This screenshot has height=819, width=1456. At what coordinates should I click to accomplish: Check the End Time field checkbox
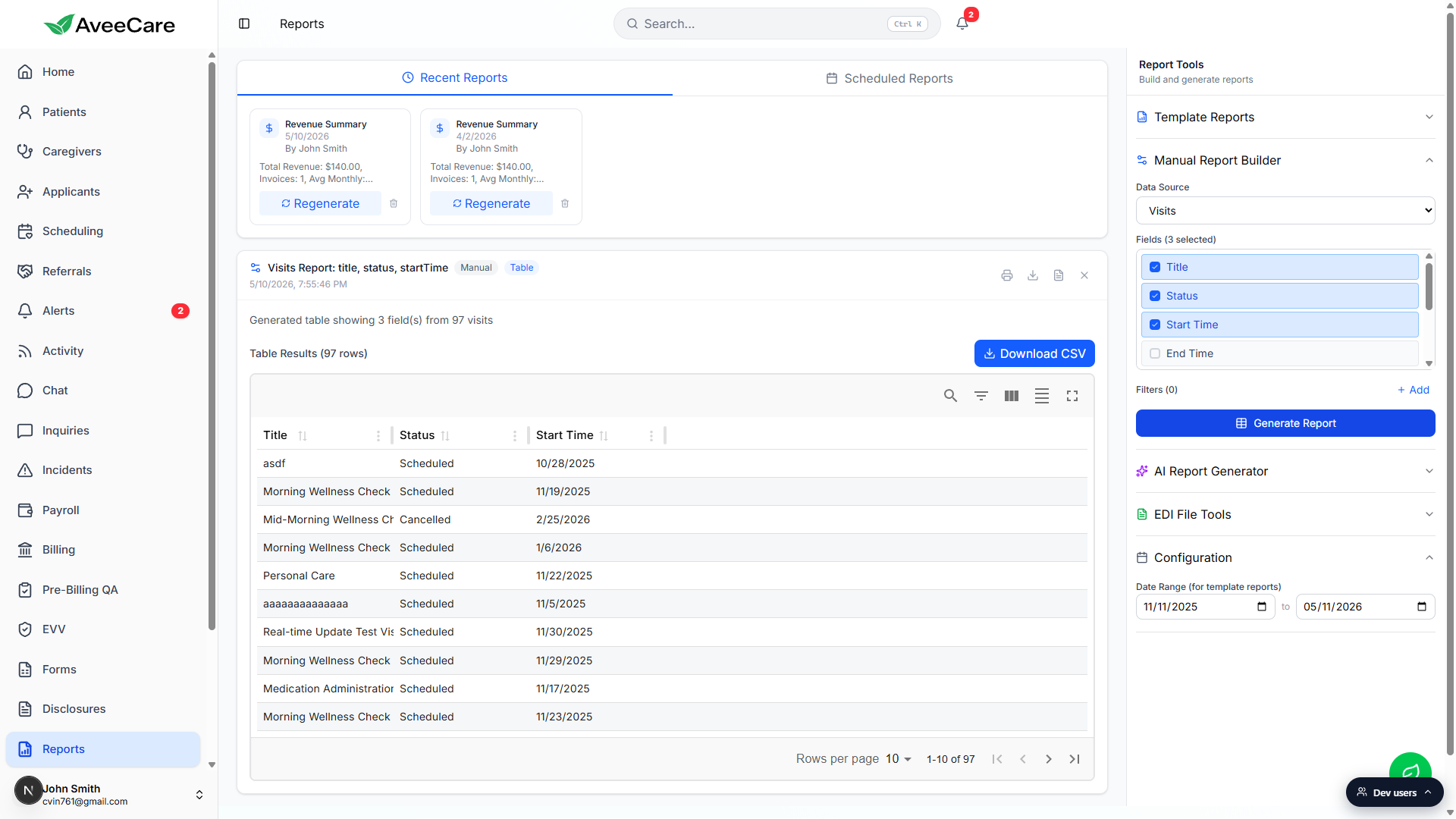click(1155, 353)
